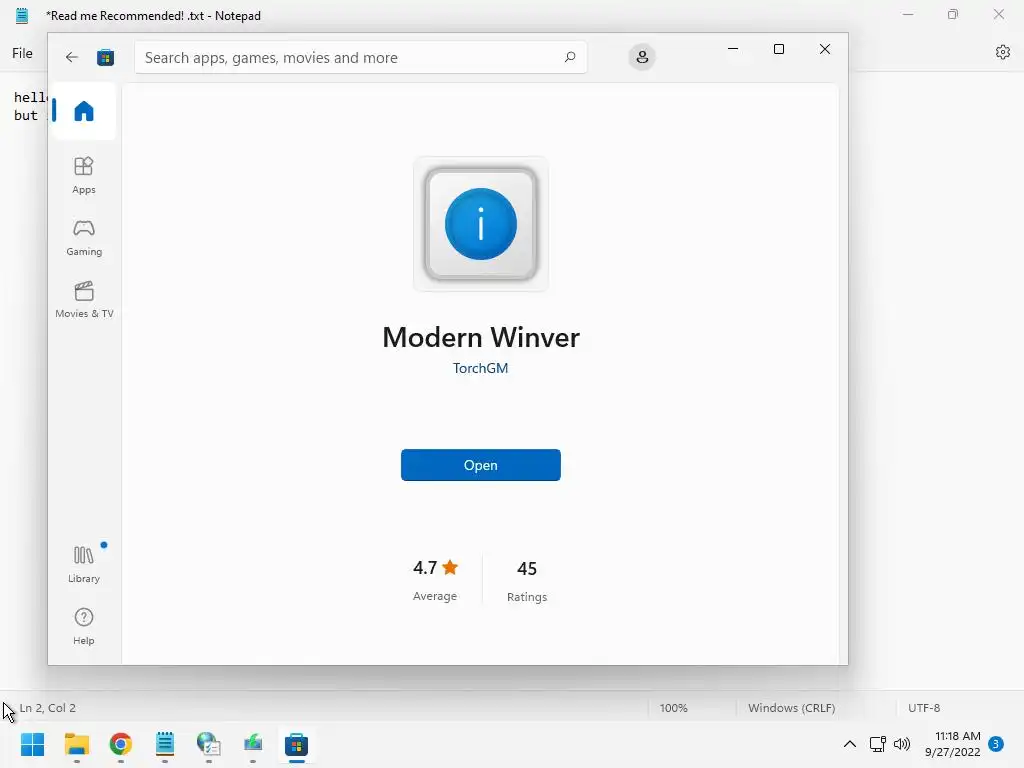Click the Modern Winver title text
Screen dimensions: 1024x768
point(481,338)
